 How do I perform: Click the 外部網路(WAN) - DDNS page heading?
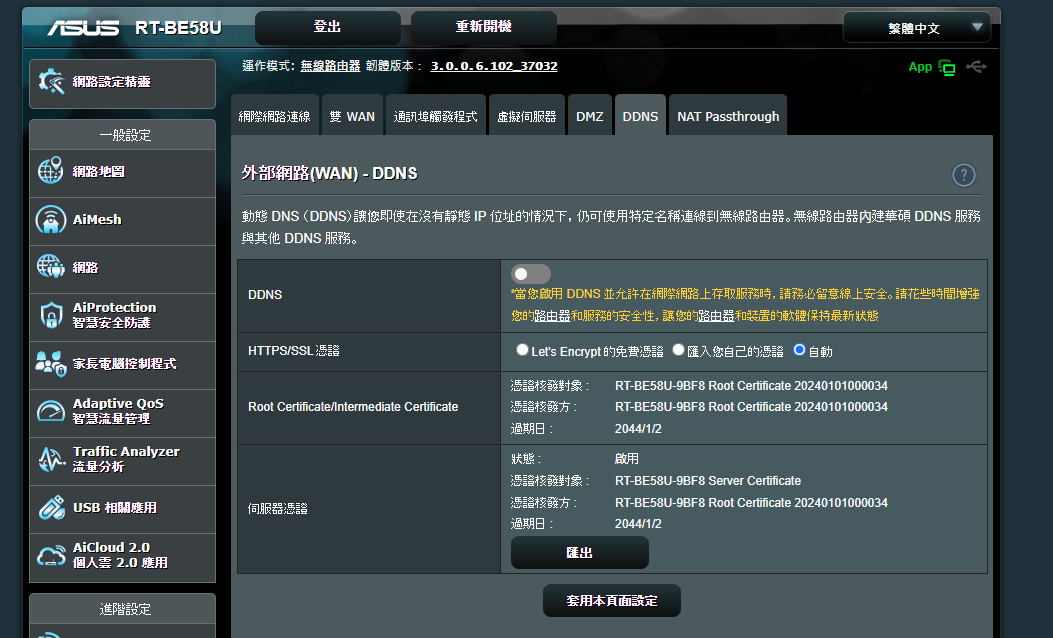[x=330, y=173]
